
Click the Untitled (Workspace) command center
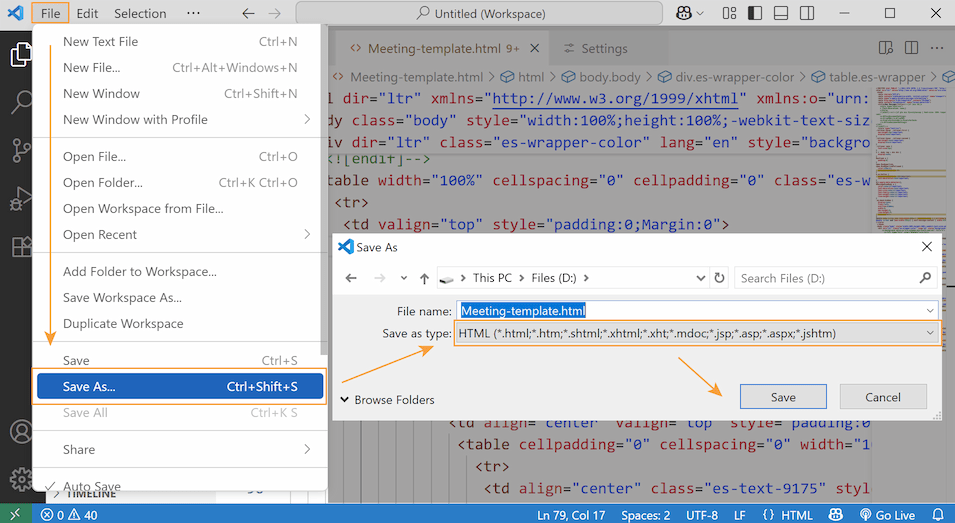pos(479,13)
